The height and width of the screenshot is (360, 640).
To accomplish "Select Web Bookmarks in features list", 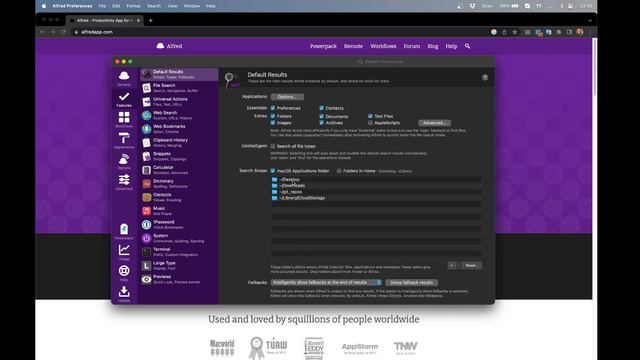I will point(179,129).
